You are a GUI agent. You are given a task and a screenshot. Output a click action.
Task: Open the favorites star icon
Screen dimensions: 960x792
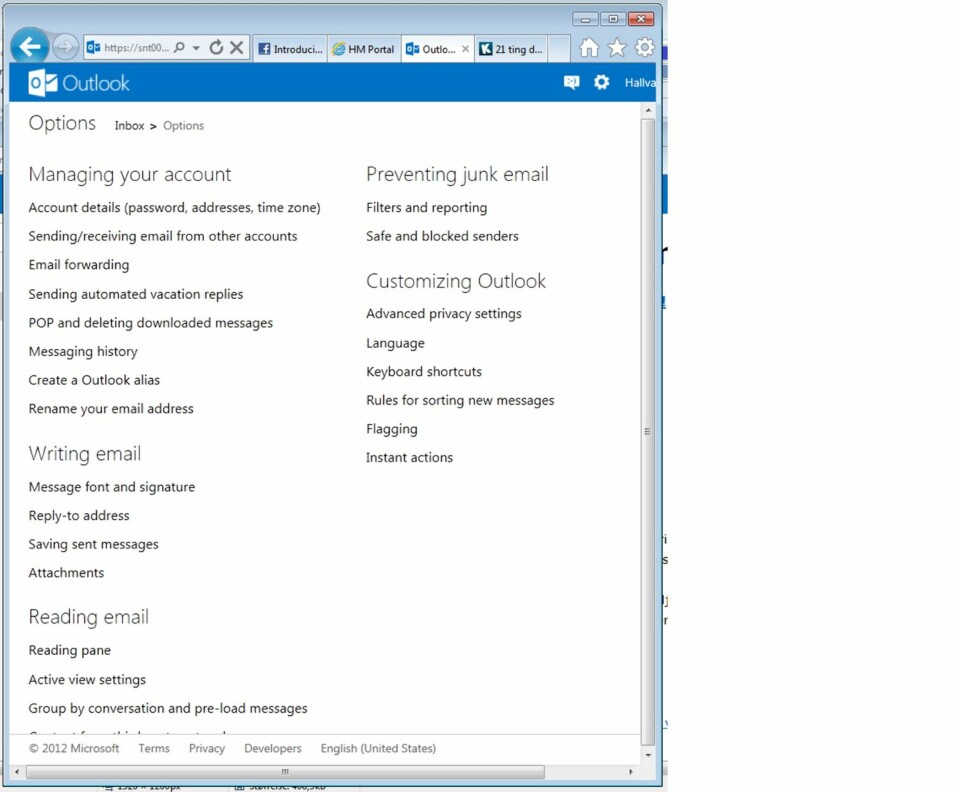(x=617, y=48)
